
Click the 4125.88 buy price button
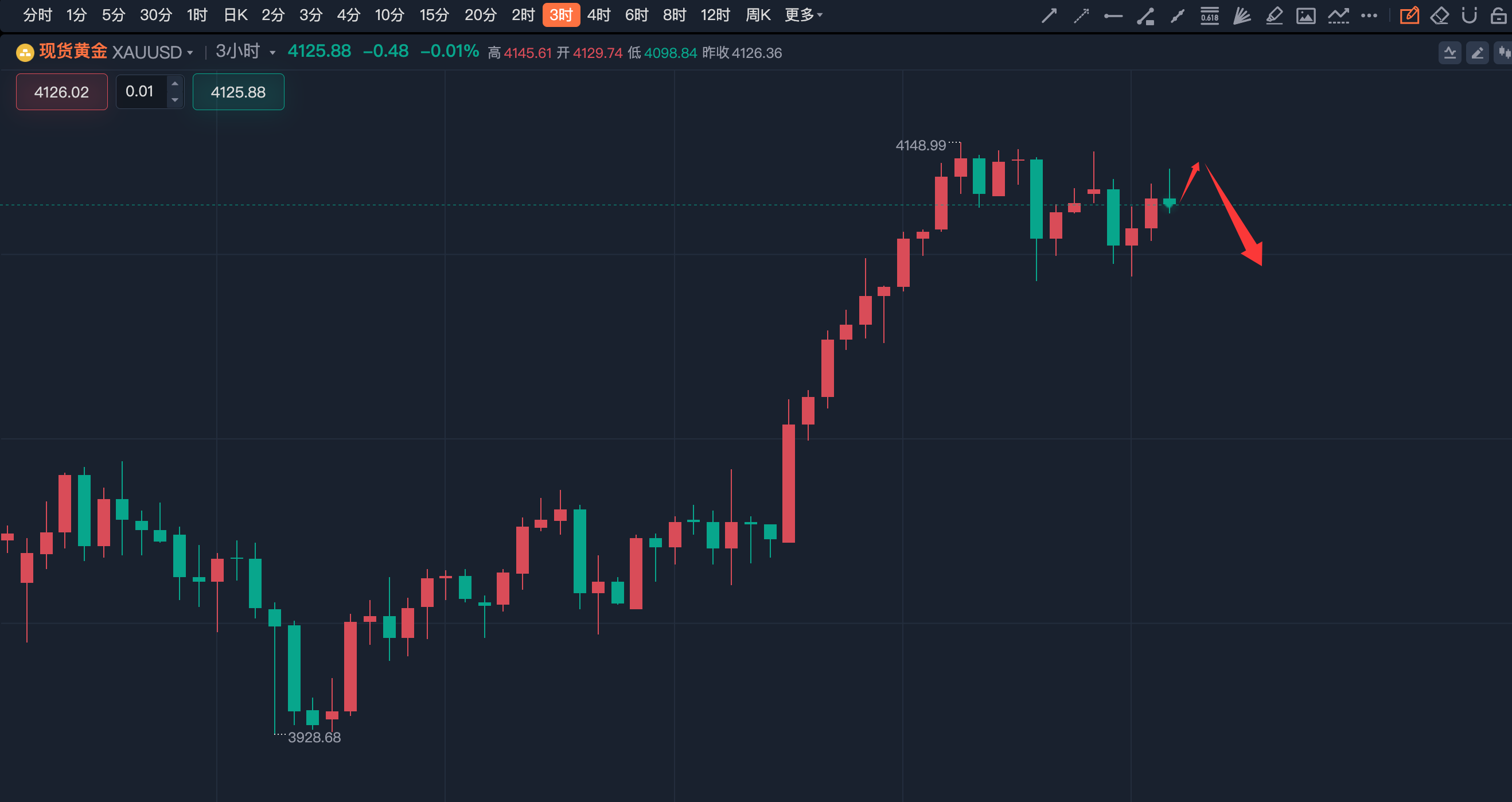[x=238, y=92]
